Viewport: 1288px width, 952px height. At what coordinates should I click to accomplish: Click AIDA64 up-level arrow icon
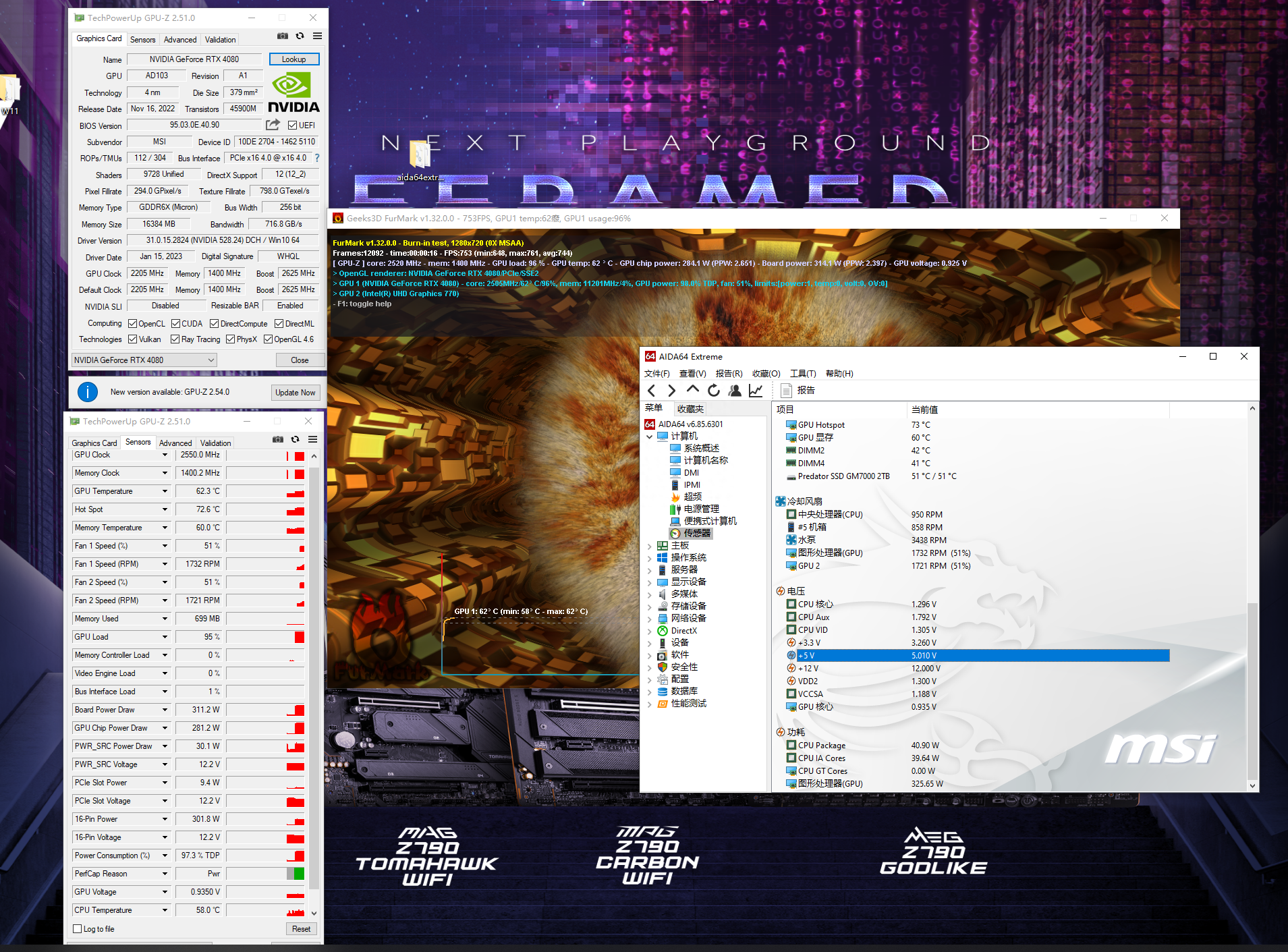(x=692, y=389)
